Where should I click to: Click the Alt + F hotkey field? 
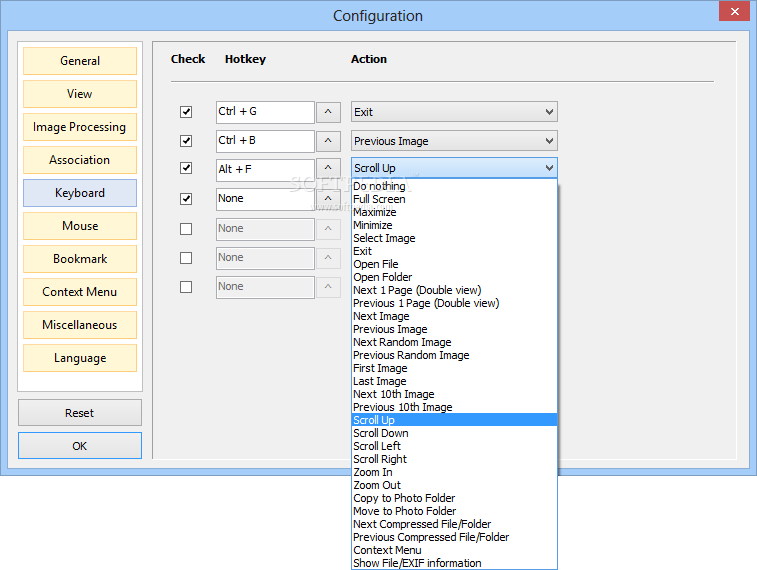(265, 170)
